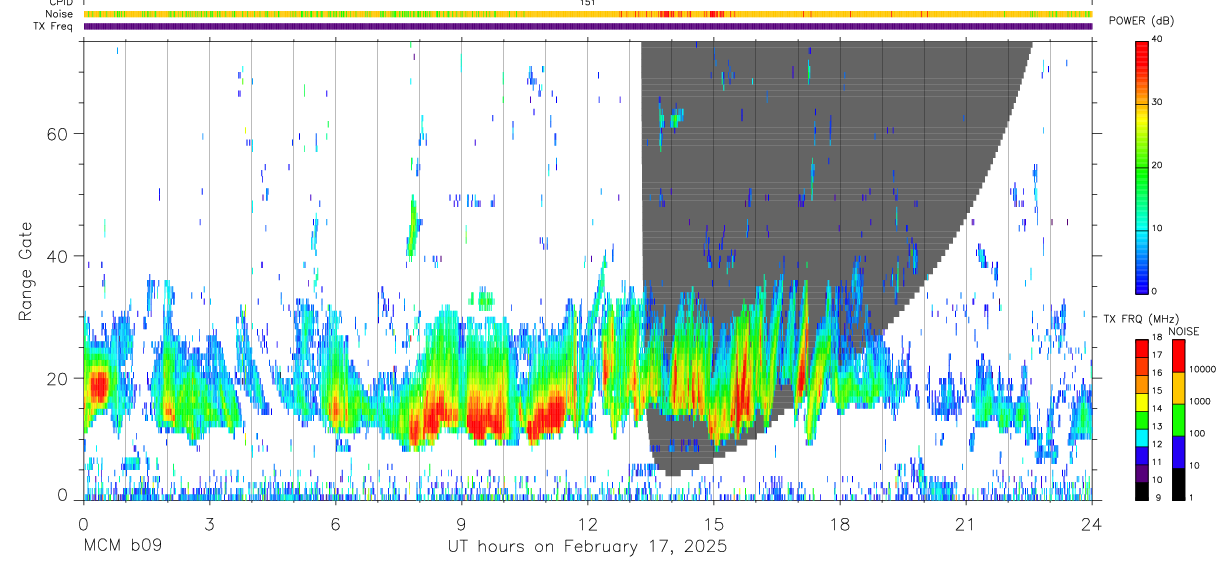Select top red segment of TX FRQ colorbar
The height and width of the screenshot is (567, 1228).
coord(1142,349)
